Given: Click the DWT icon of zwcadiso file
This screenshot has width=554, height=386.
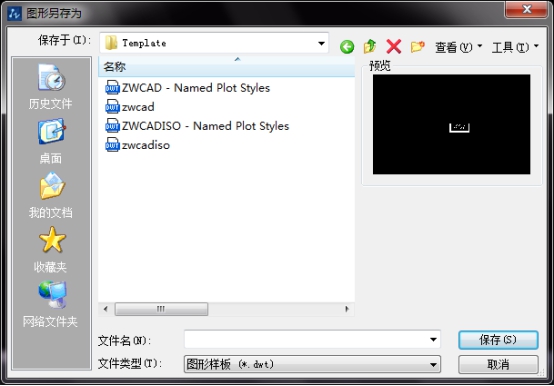Looking at the screenshot, I should pos(112,145).
